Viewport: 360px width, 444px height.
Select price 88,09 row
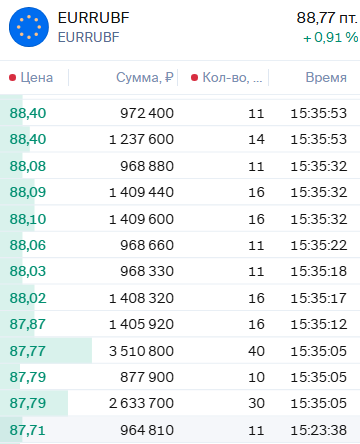(180, 192)
